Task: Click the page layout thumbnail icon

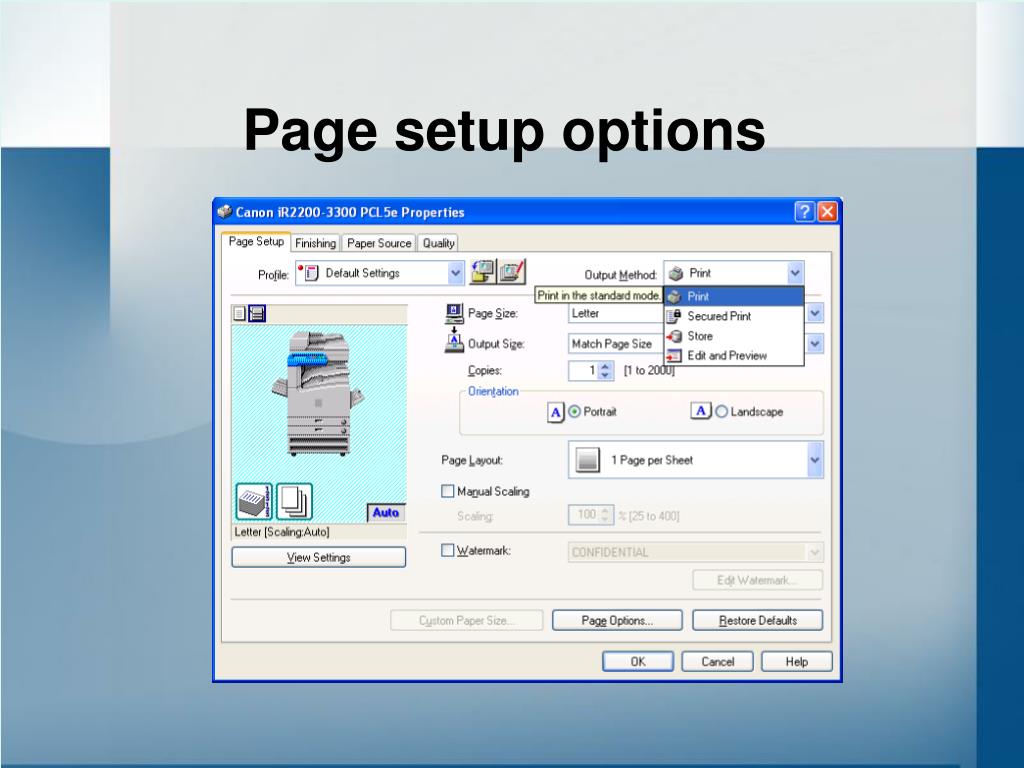Action: tap(588, 460)
